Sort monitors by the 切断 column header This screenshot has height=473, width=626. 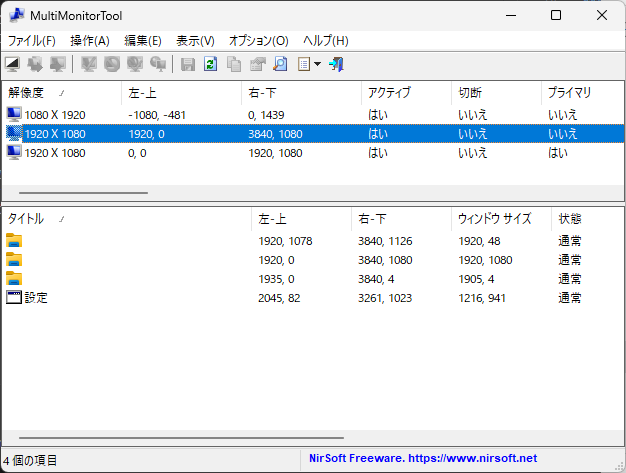(496, 93)
